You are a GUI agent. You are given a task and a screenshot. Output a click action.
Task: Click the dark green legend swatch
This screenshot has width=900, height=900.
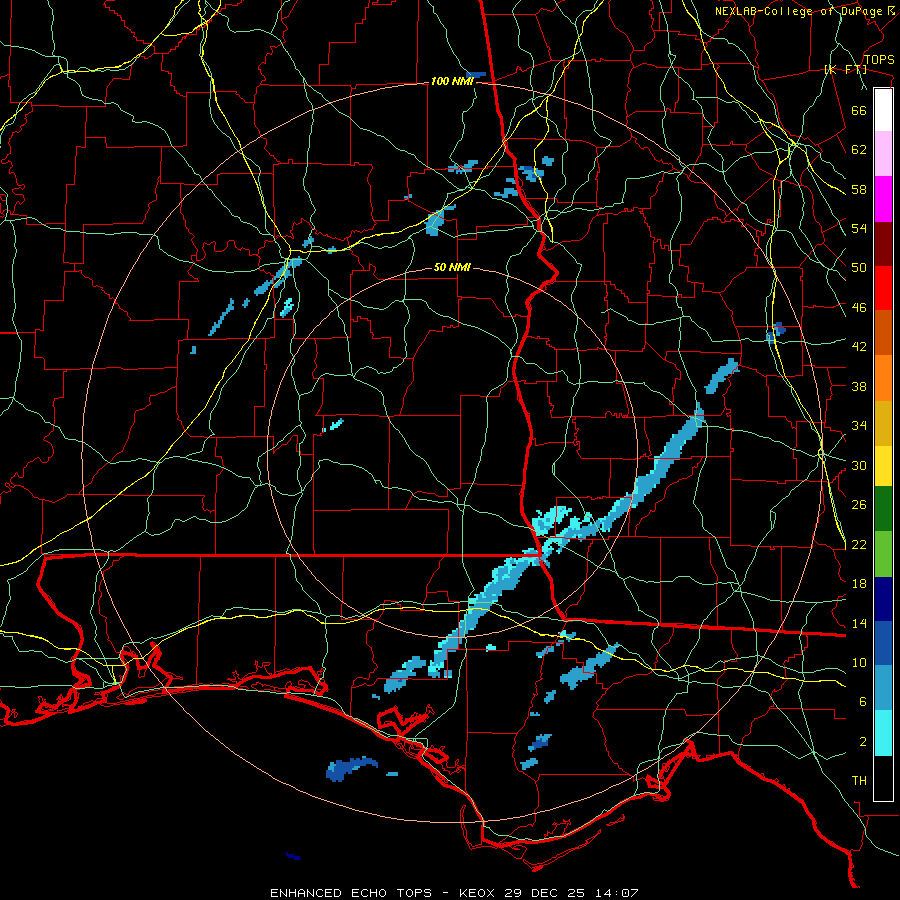pyautogui.click(x=883, y=509)
